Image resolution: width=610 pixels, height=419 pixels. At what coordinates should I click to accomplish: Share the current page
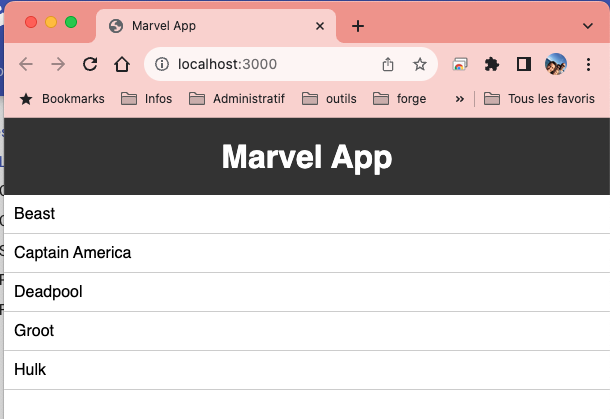(387, 64)
